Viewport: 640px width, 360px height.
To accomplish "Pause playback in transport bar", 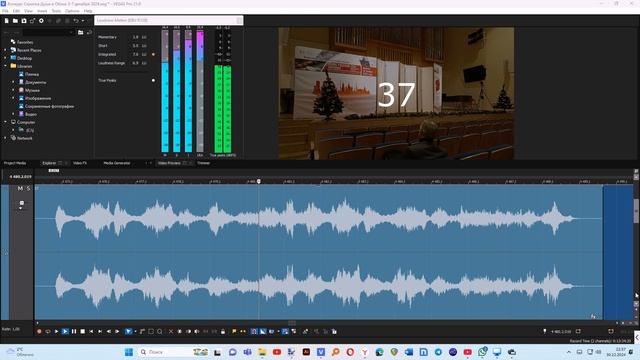I will coord(74,331).
